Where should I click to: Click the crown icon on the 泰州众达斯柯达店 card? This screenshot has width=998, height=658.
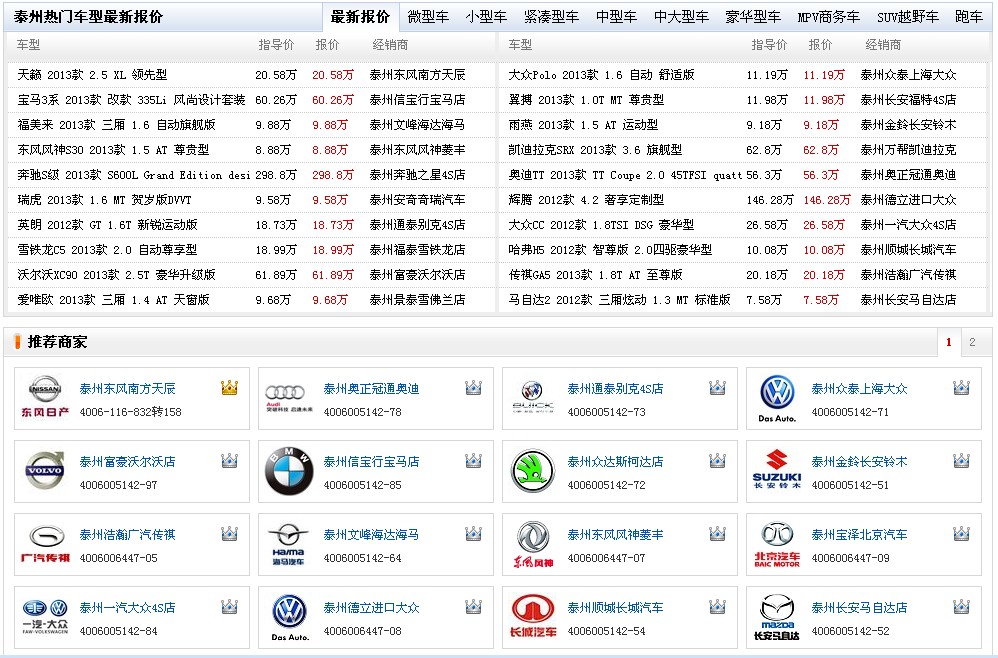click(x=717, y=460)
